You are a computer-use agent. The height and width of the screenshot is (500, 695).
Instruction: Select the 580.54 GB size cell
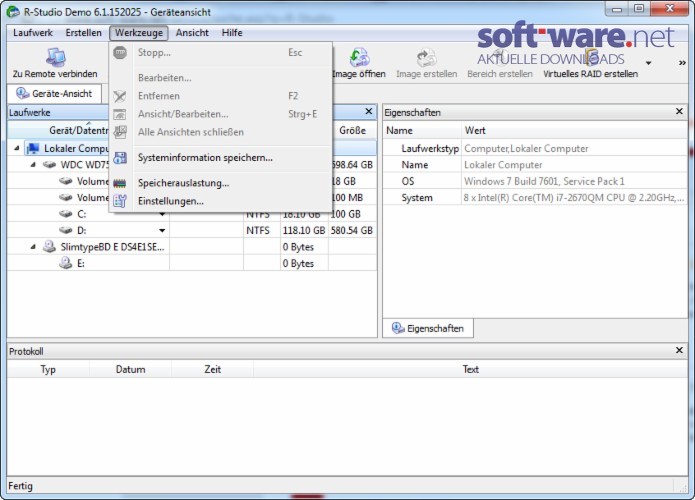[352, 230]
